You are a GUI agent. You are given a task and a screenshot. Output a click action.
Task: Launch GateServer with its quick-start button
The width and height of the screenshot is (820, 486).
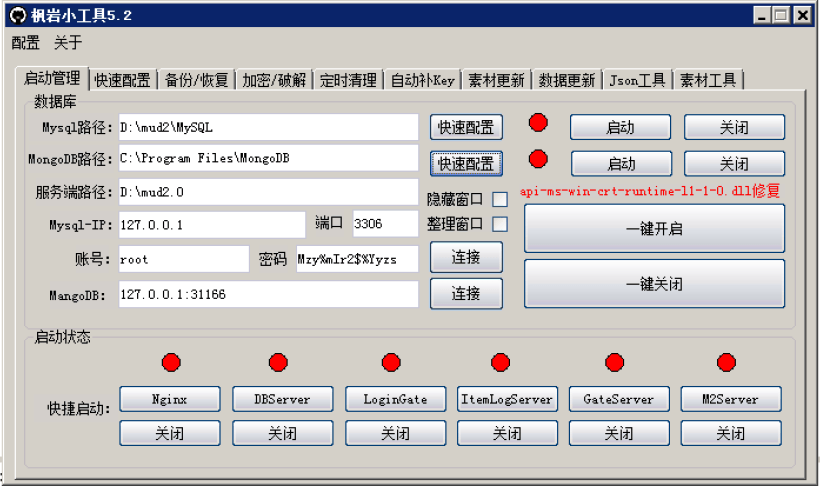point(619,399)
